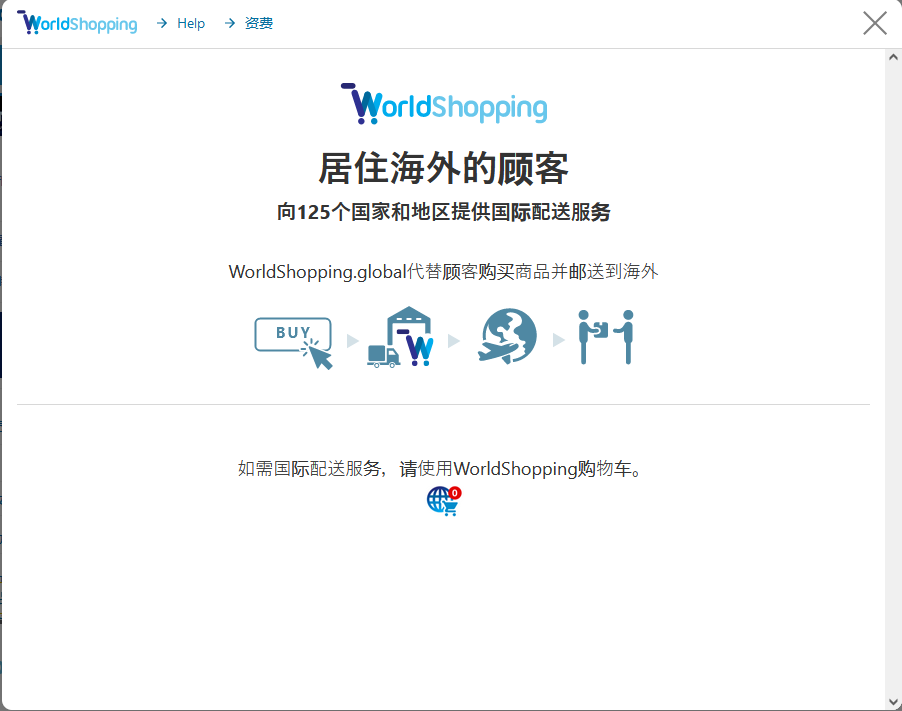Click the BUY button cursor icon

click(294, 343)
